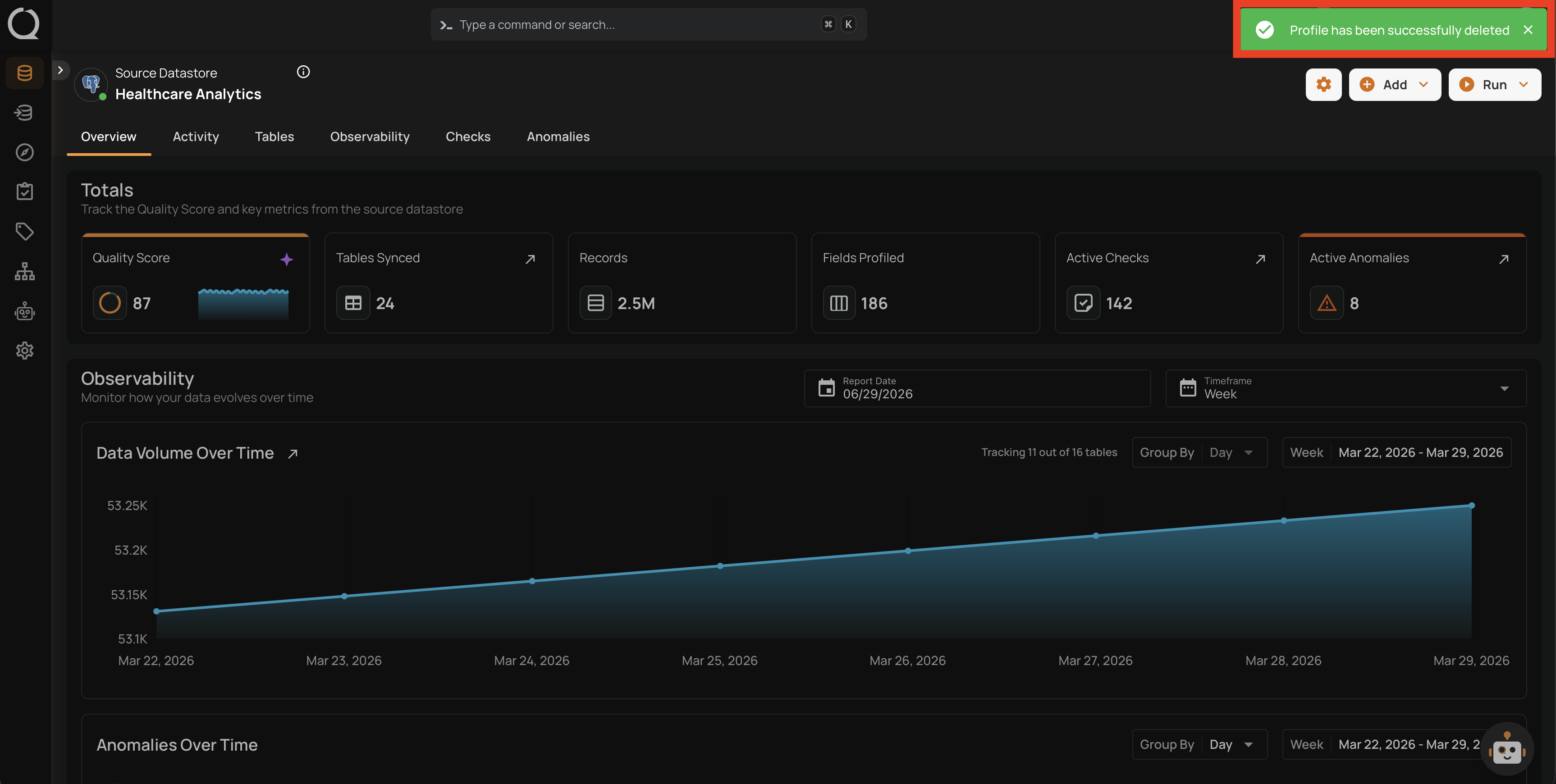Screen dimensions: 1556x784
Task: Click the Active Checks checkbox icon
Action: pyautogui.click(x=1084, y=303)
